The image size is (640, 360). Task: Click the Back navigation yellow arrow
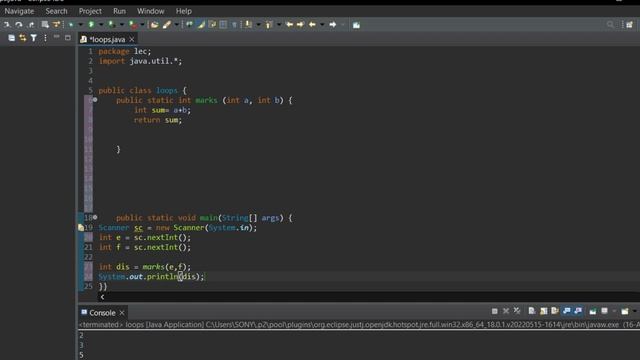click(x=312, y=25)
